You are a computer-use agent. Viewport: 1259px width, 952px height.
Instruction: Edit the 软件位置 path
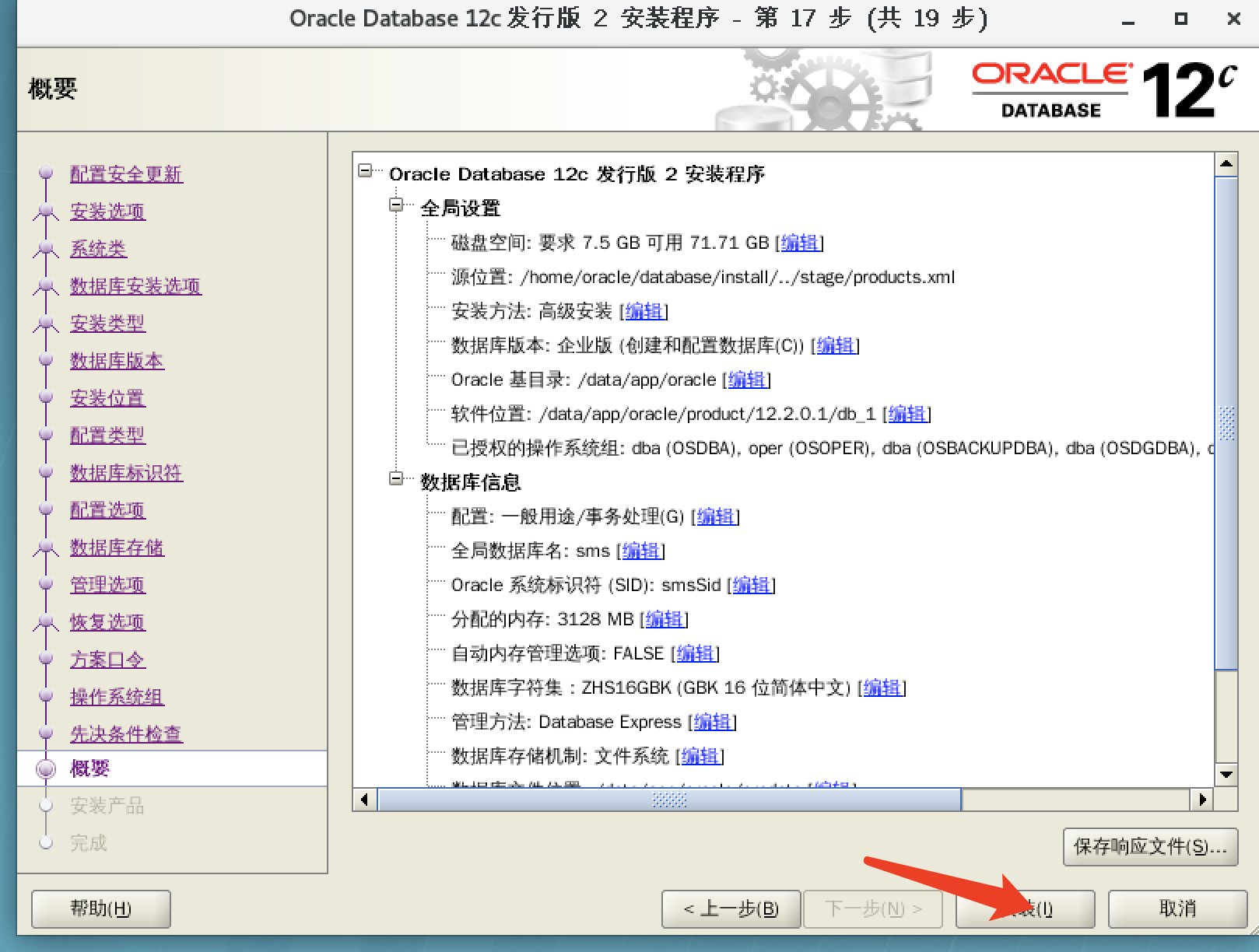pos(907,414)
